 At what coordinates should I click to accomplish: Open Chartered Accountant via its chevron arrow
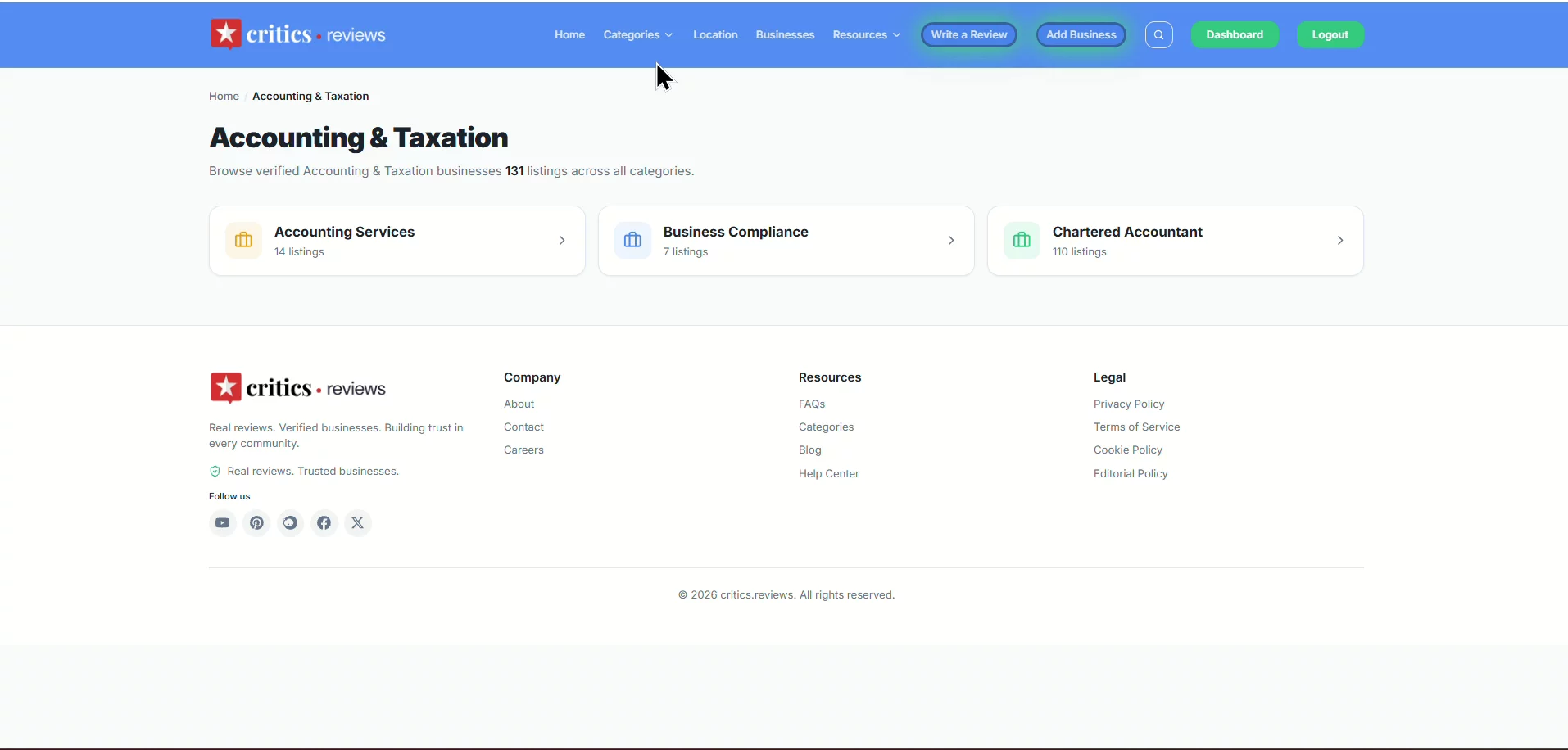pyautogui.click(x=1340, y=241)
